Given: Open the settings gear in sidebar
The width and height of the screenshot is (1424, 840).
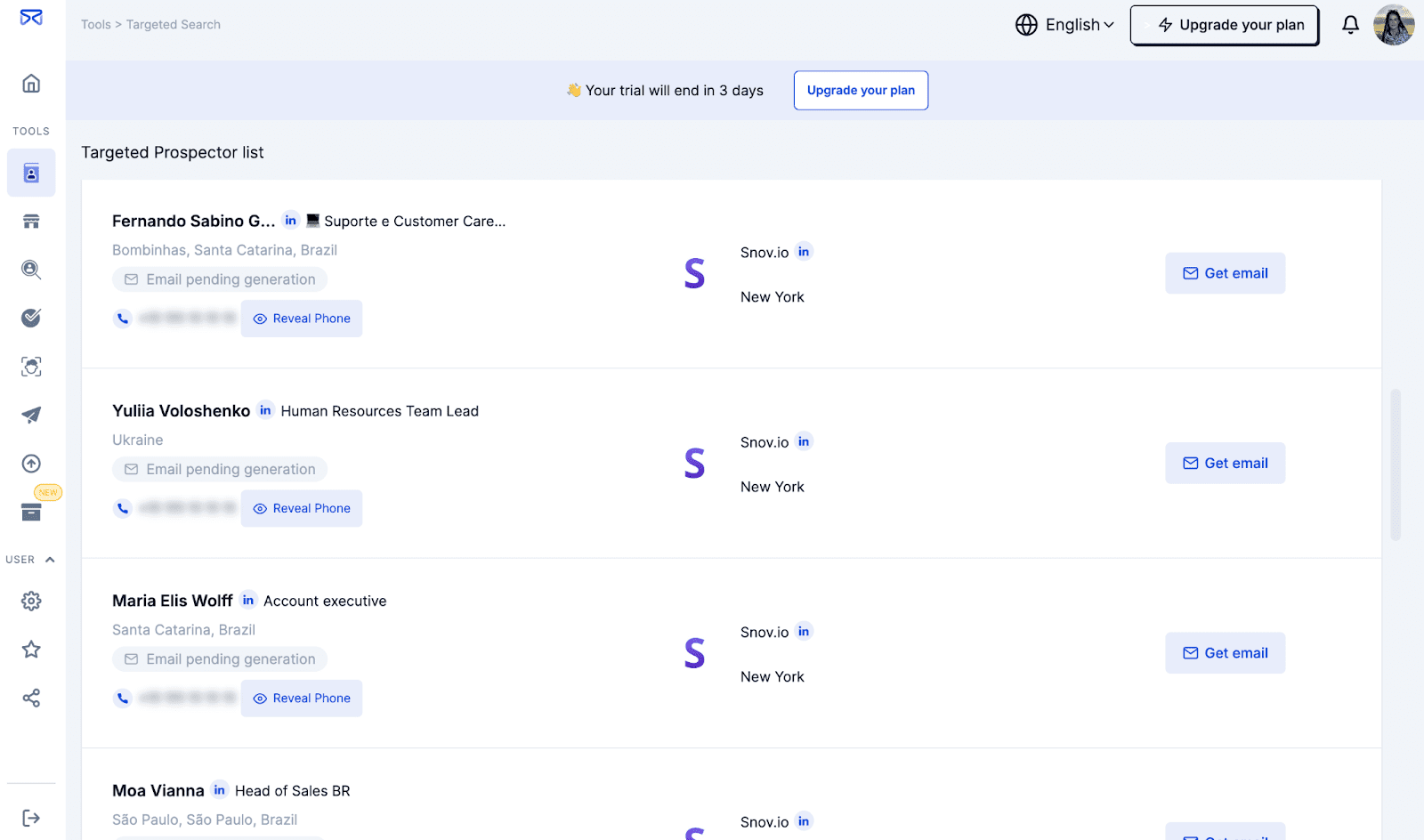Looking at the screenshot, I should click(x=31, y=602).
